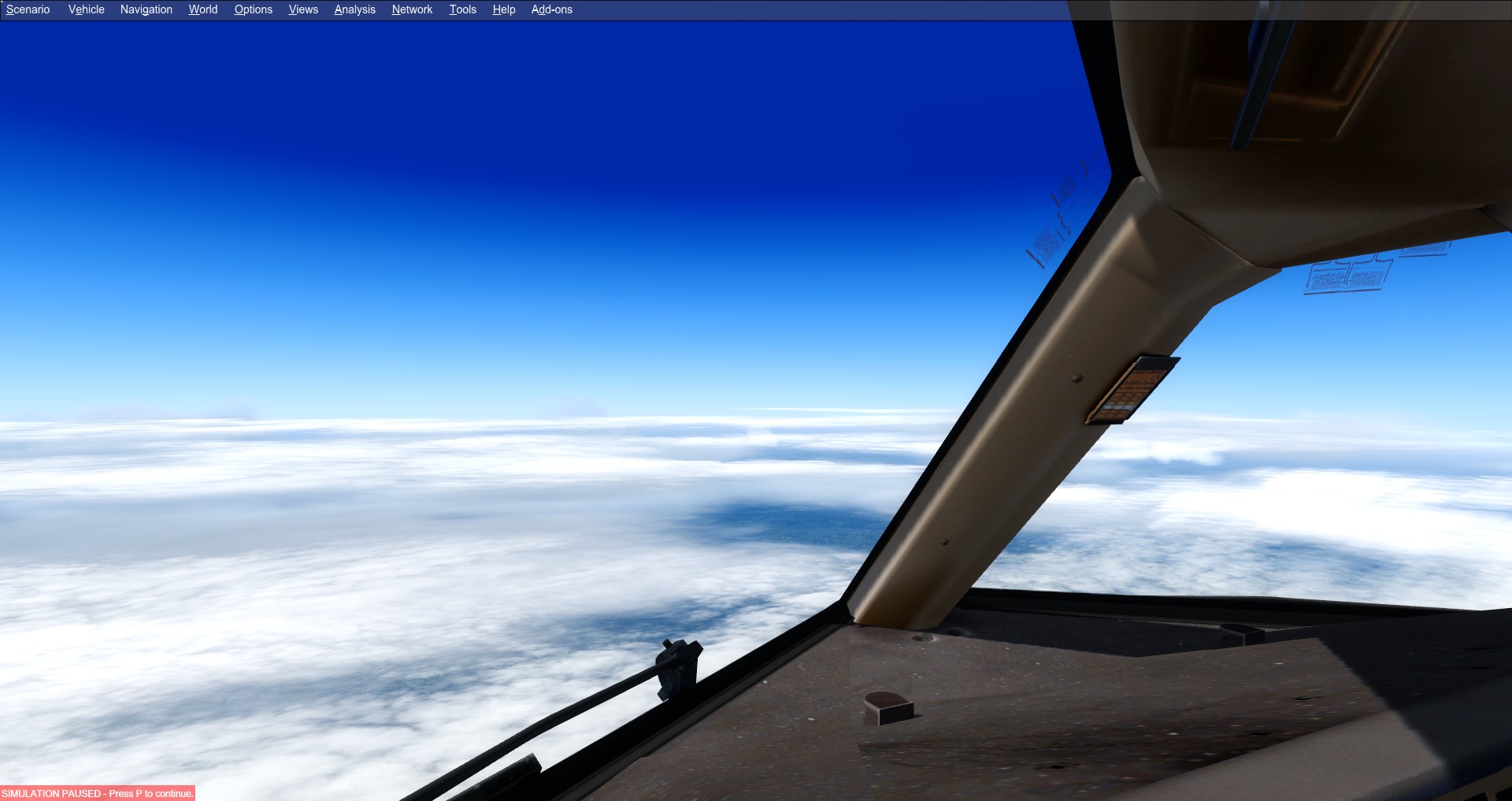The image size is (1512, 801).
Task: Open the World menu
Action: tap(202, 9)
